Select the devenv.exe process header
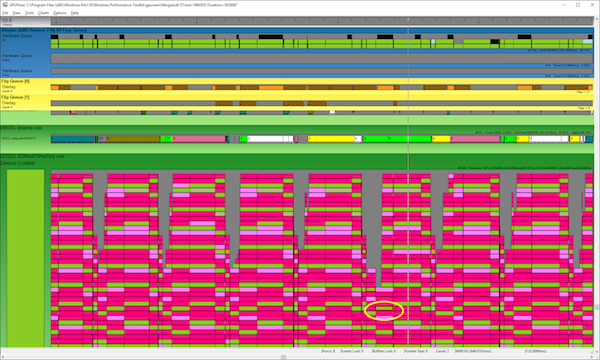The image size is (600, 360). coord(21,128)
